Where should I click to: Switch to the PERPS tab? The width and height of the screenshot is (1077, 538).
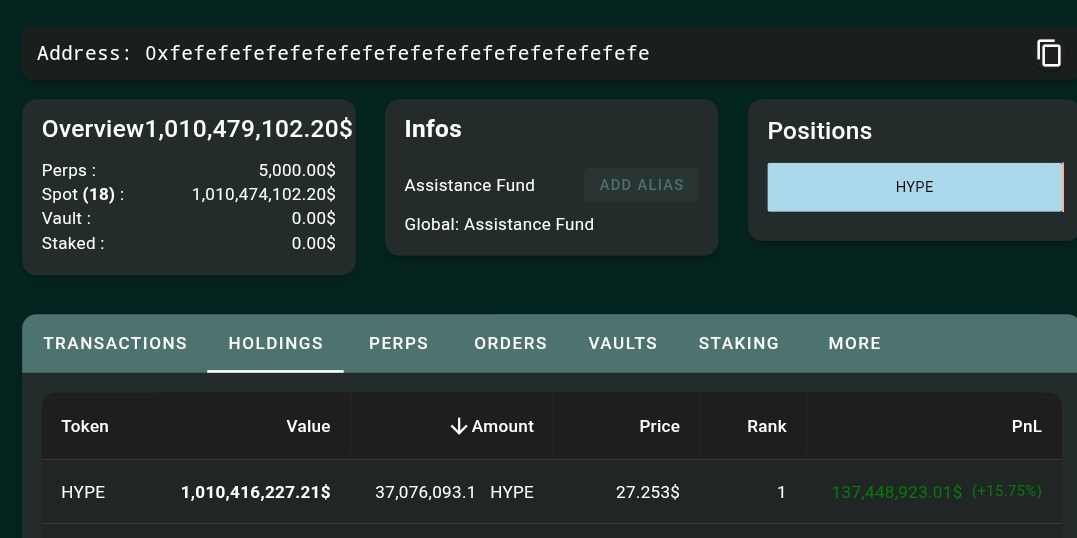tap(398, 343)
